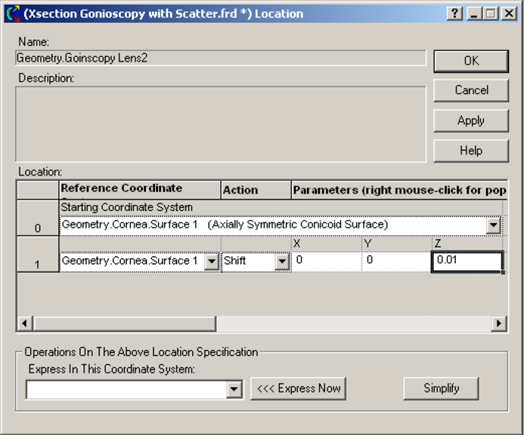Click the Reference Coordinate column header
The image size is (525, 435).
140,190
